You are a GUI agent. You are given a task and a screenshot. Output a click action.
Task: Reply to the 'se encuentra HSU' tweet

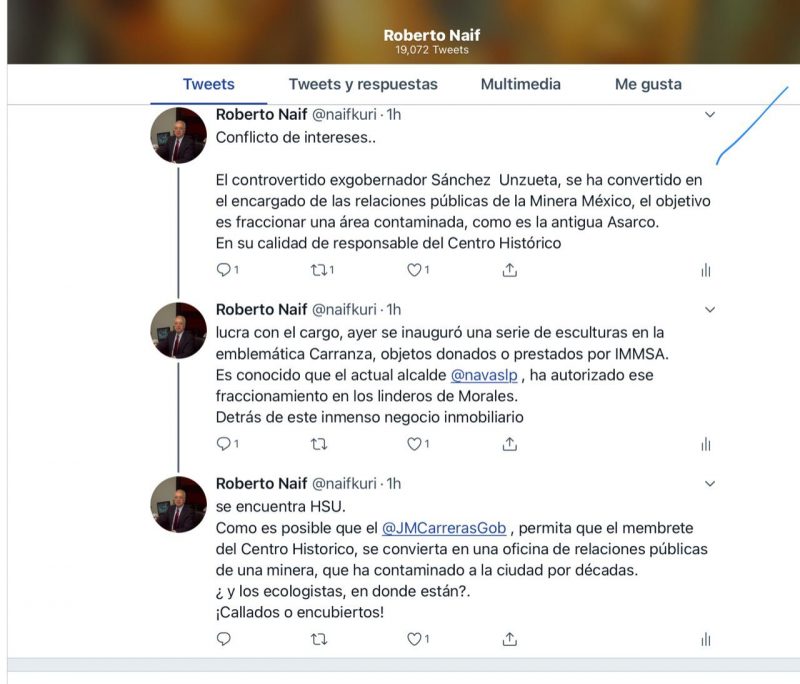(224, 639)
